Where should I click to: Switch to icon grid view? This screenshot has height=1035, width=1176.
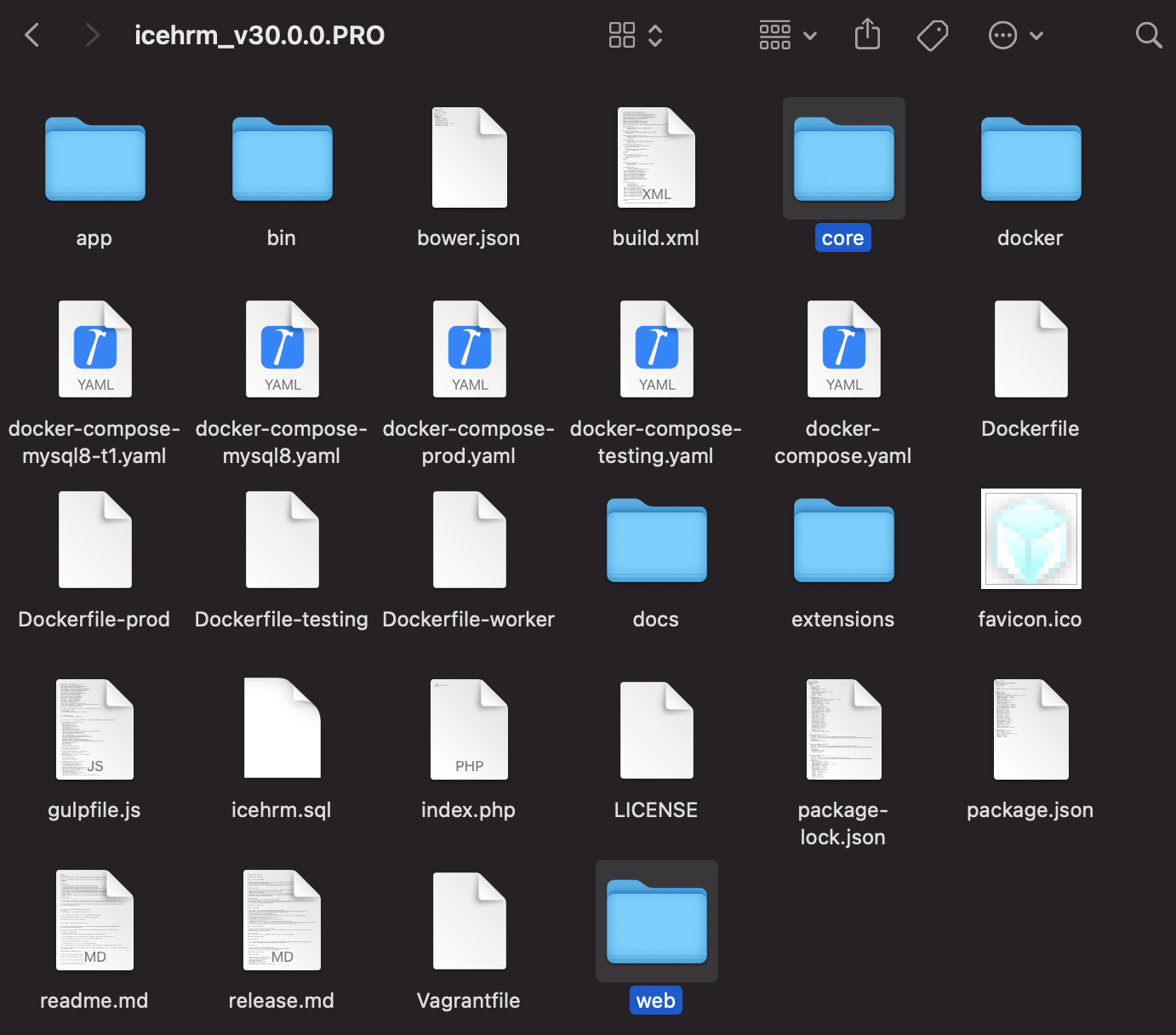coord(622,35)
